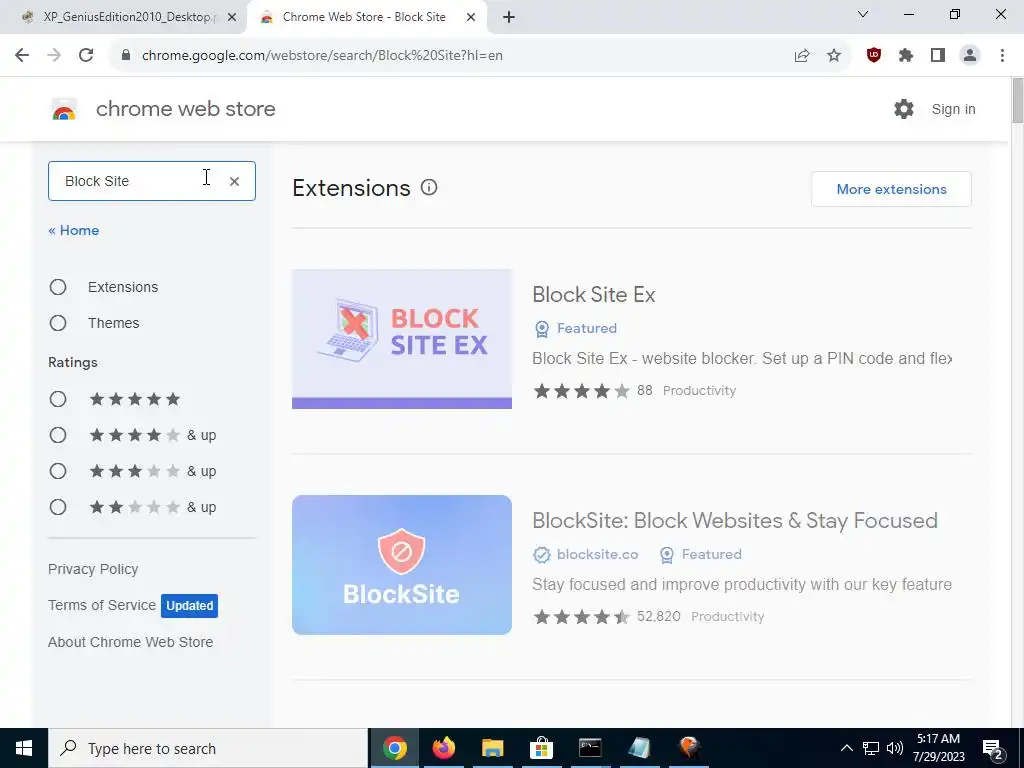The height and width of the screenshot is (768, 1024).
Task: Click the blocksite.co verified badge icon
Action: click(x=541, y=554)
